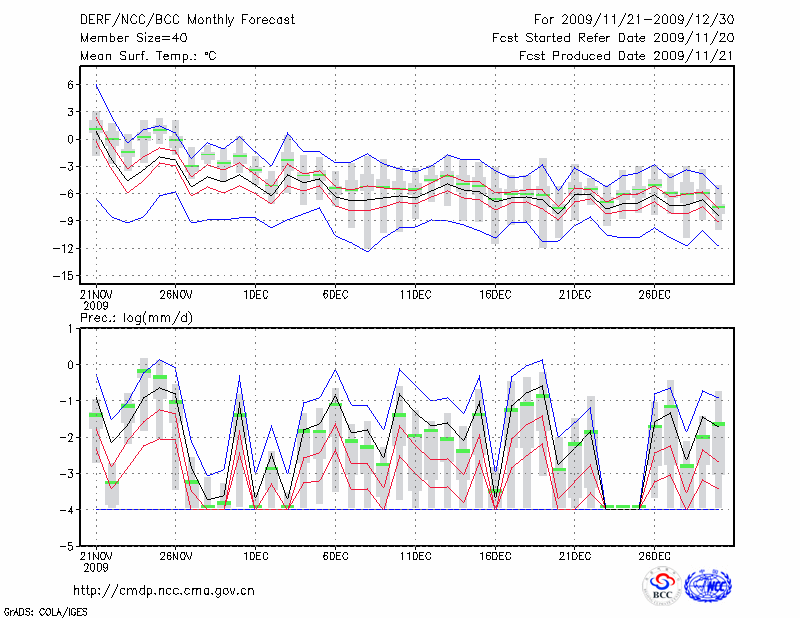
Task: Click the 6 temperature axis tick label
Action: 71,85
